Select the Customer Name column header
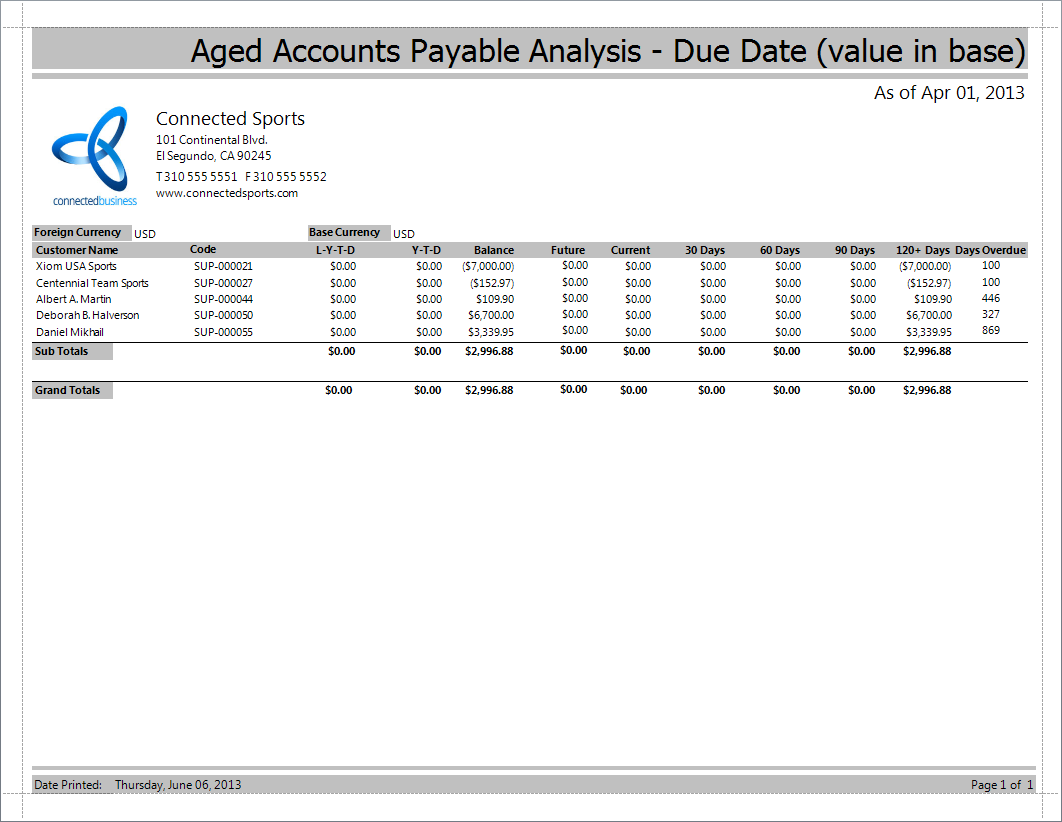This screenshot has height=822, width=1062. point(76,250)
